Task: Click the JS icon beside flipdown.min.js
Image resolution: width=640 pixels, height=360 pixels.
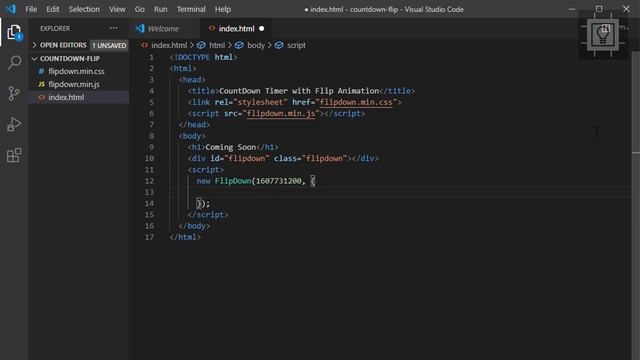Action: tap(41, 84)
